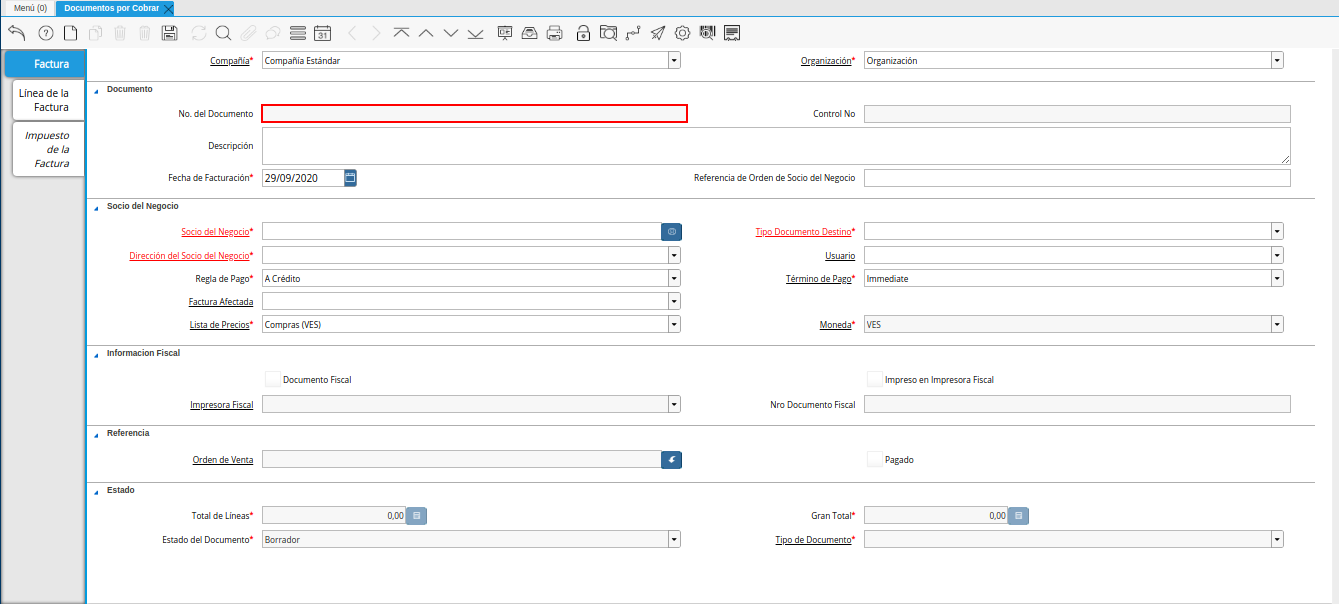Expand the Regla de Pago dropdown

(x=674, y=278)
